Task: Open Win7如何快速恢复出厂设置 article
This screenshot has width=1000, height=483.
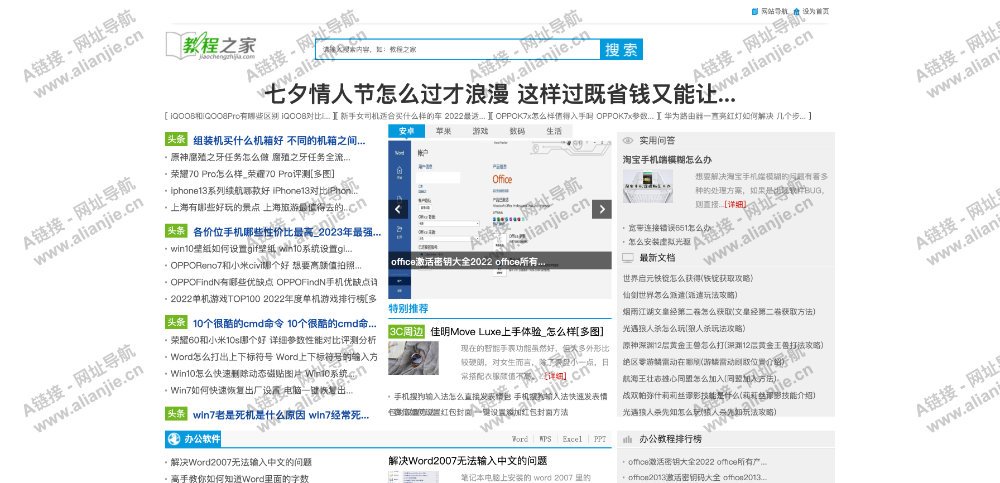Action: coord(261,390)
